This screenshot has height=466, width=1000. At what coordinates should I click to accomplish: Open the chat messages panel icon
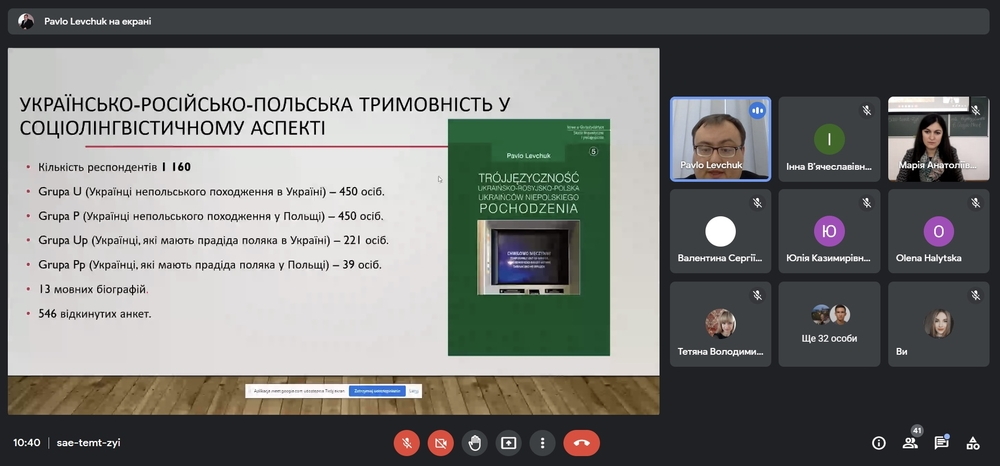pos(942,443)
